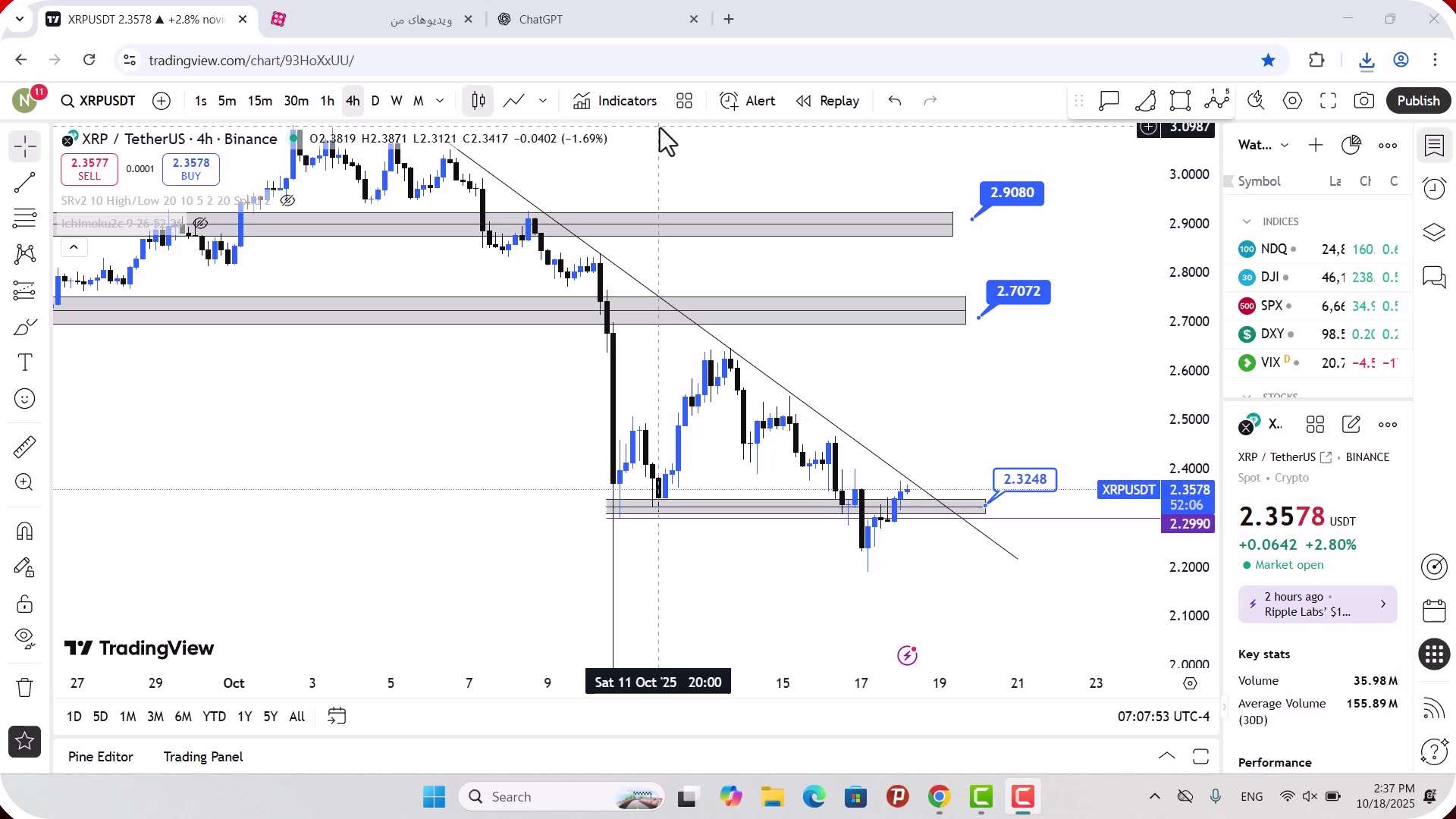Open the emoji icons tool
1456x819 pixels.
[x=24, y=399]
